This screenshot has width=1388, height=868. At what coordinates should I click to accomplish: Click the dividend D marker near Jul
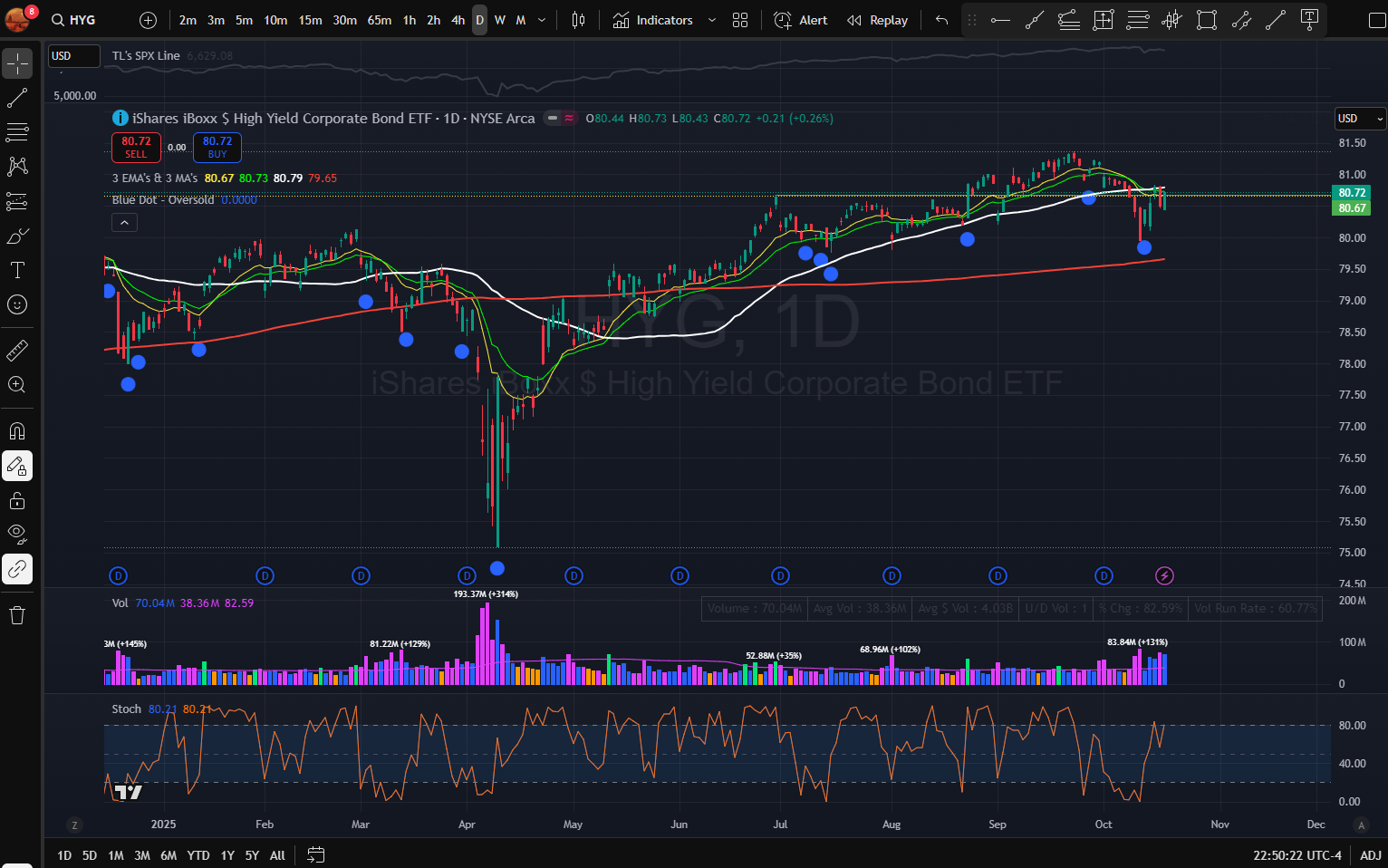pyautogui.click(x=780, y=575)
